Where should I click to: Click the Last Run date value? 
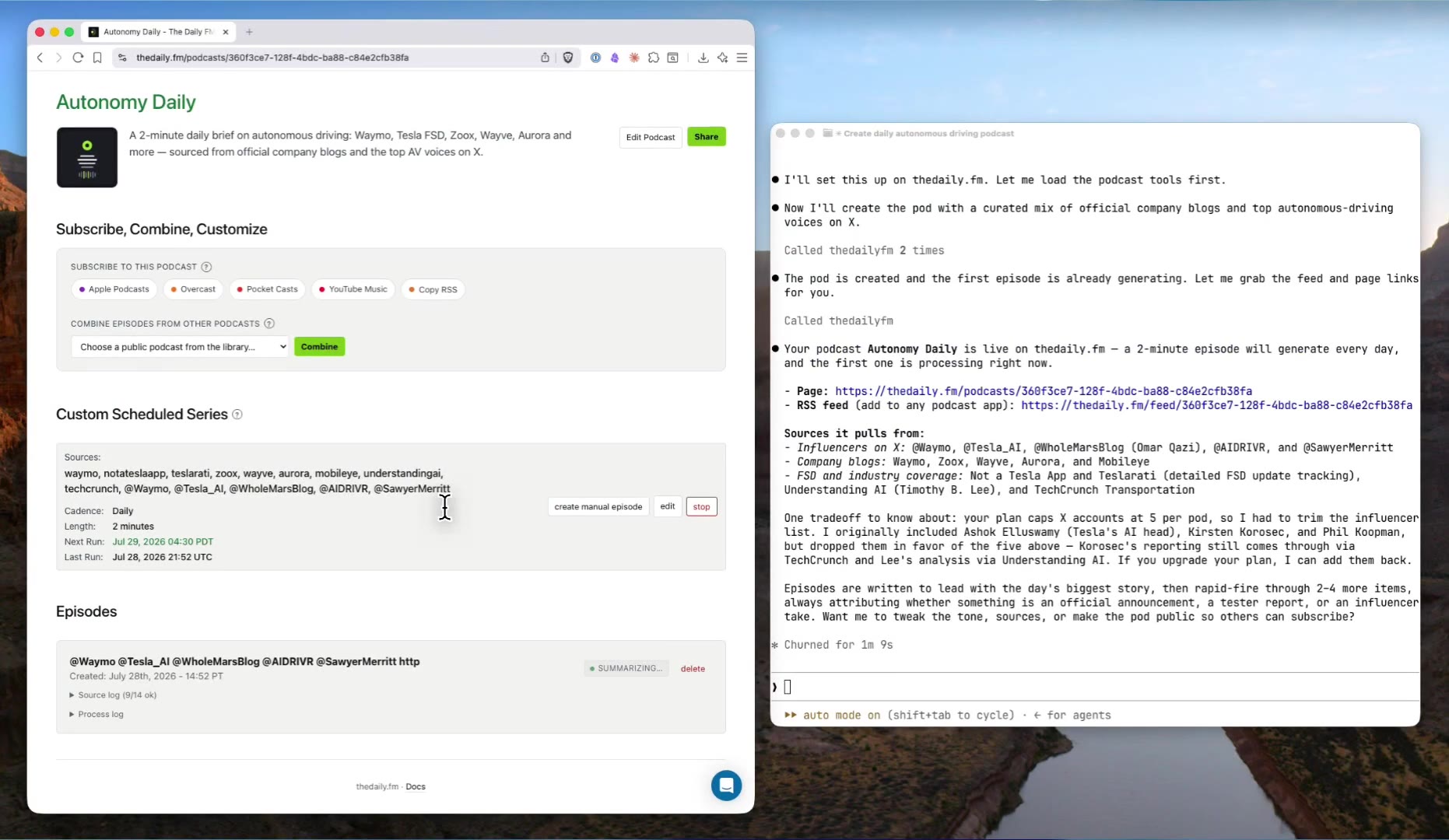click(162, 558)
